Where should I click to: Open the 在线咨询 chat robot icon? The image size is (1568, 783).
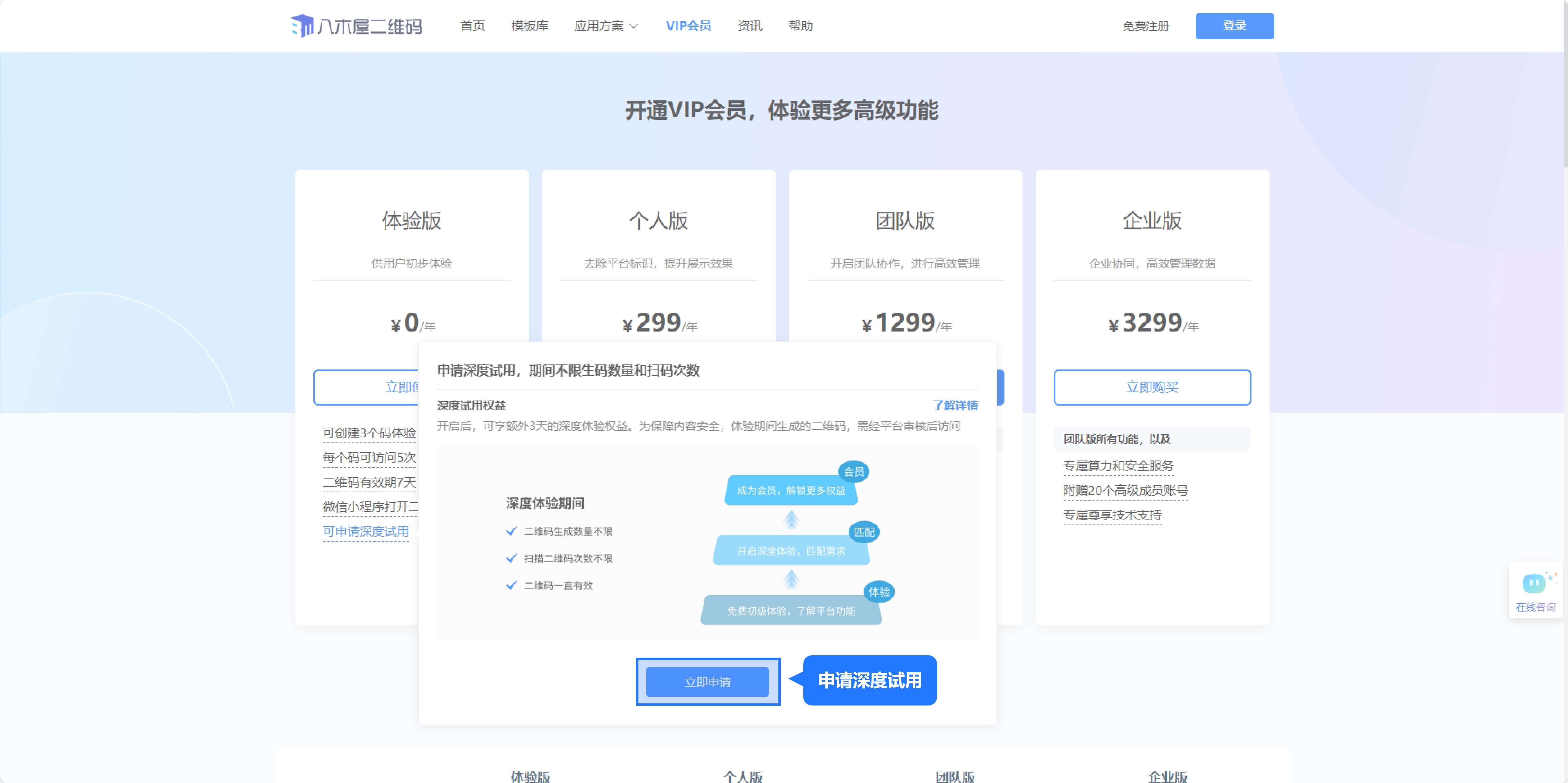pyautogui.click(x=1535, y=583)
